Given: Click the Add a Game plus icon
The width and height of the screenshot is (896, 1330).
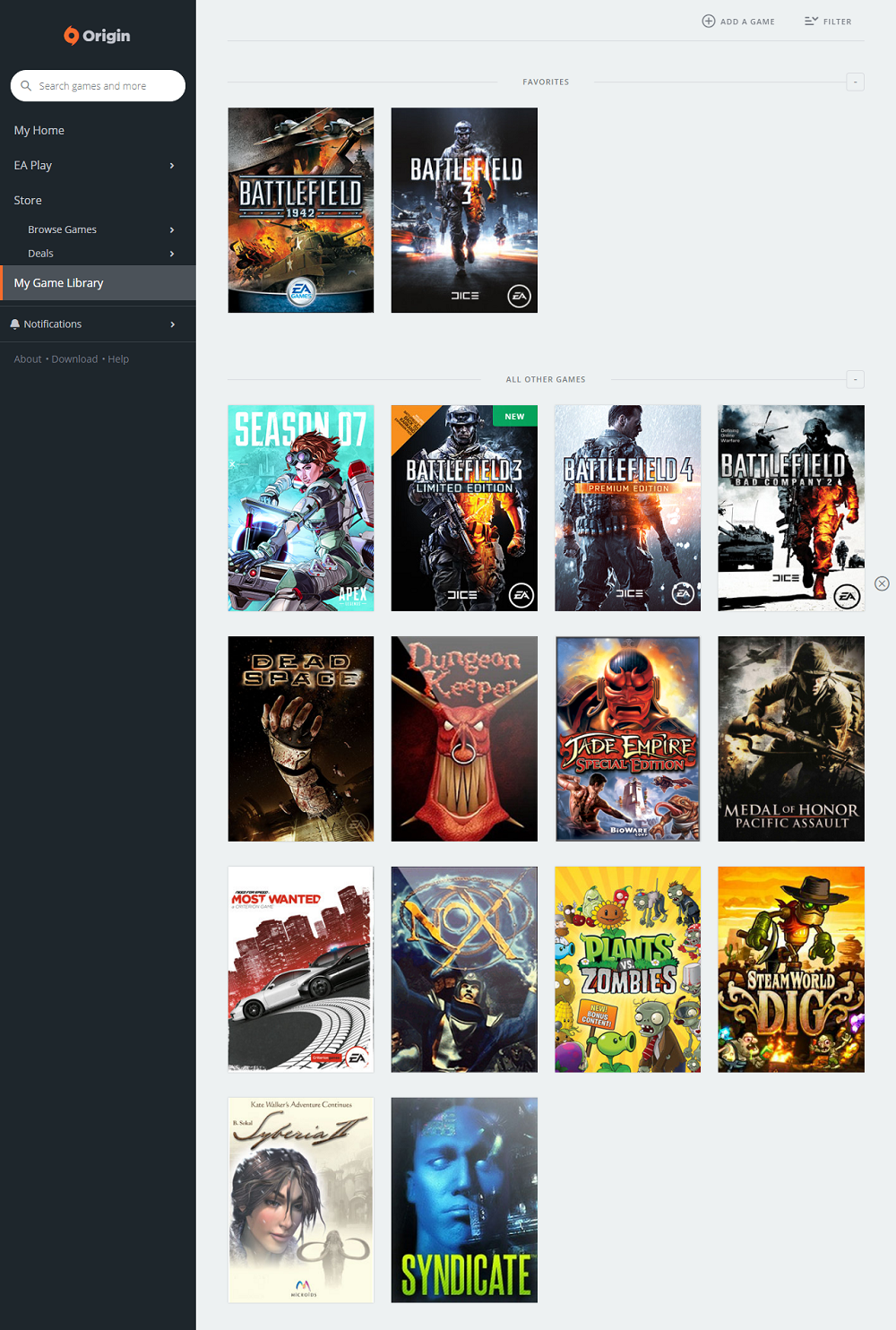Looking at the screenshot, I should (708, 22).
